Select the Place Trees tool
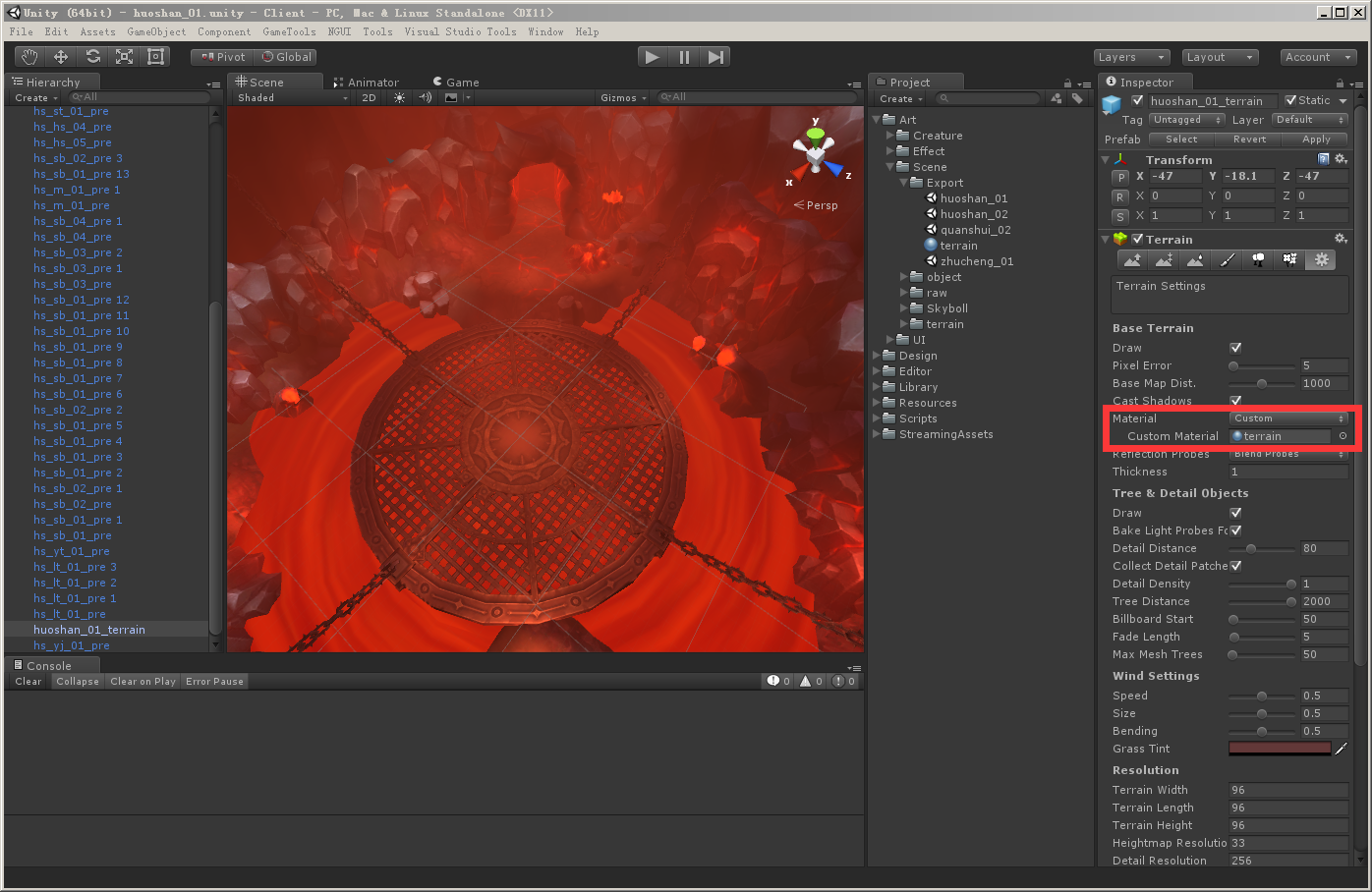The width and height of the screenshot is (1372, 892). tap(1258, 259)
